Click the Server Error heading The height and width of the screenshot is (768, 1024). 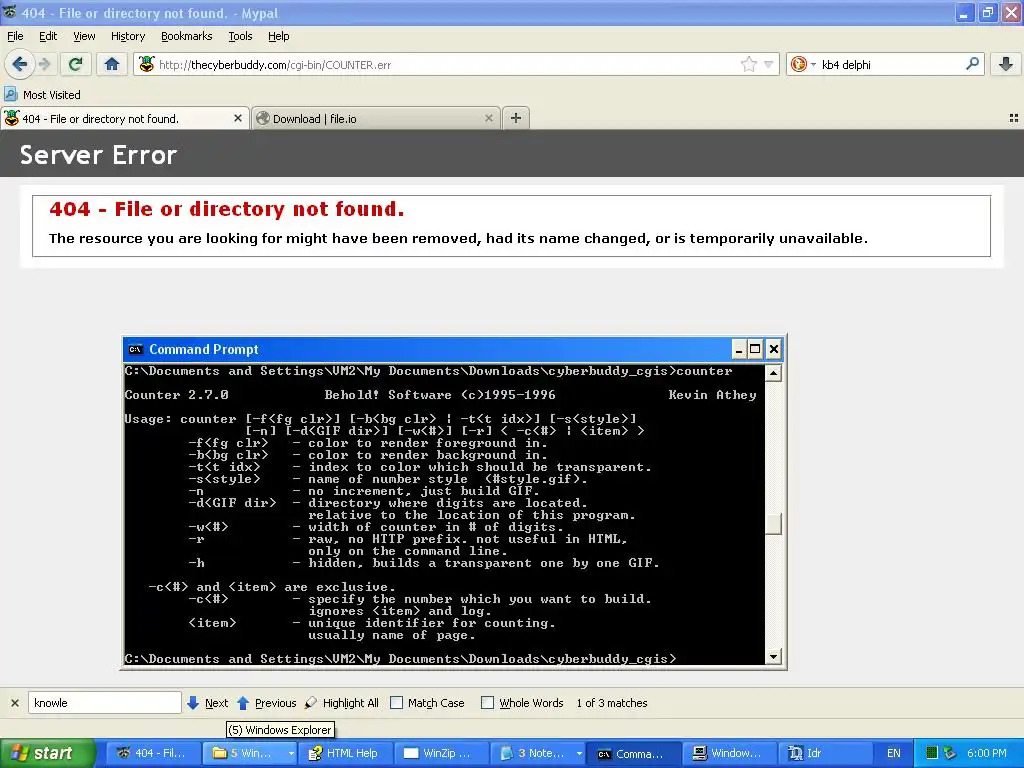(98, 155)
